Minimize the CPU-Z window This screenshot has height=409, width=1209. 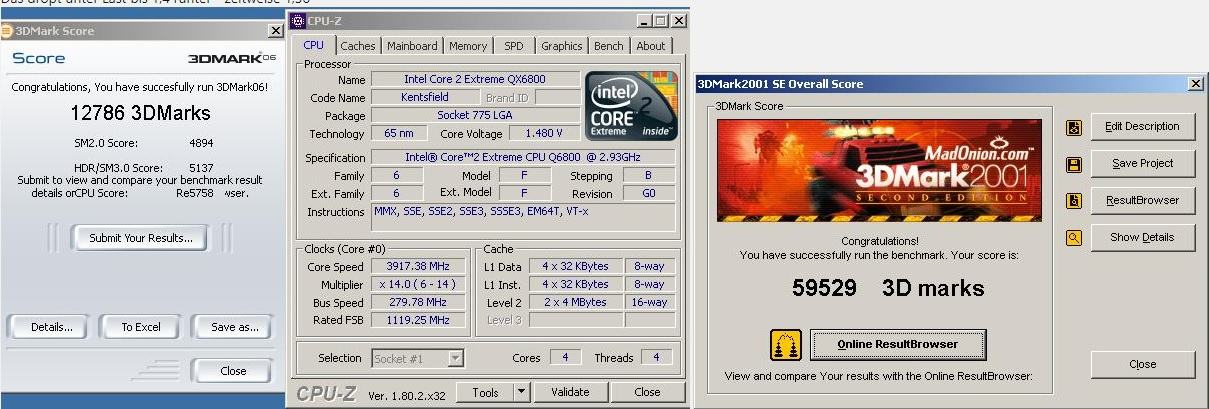coord(643,20)
